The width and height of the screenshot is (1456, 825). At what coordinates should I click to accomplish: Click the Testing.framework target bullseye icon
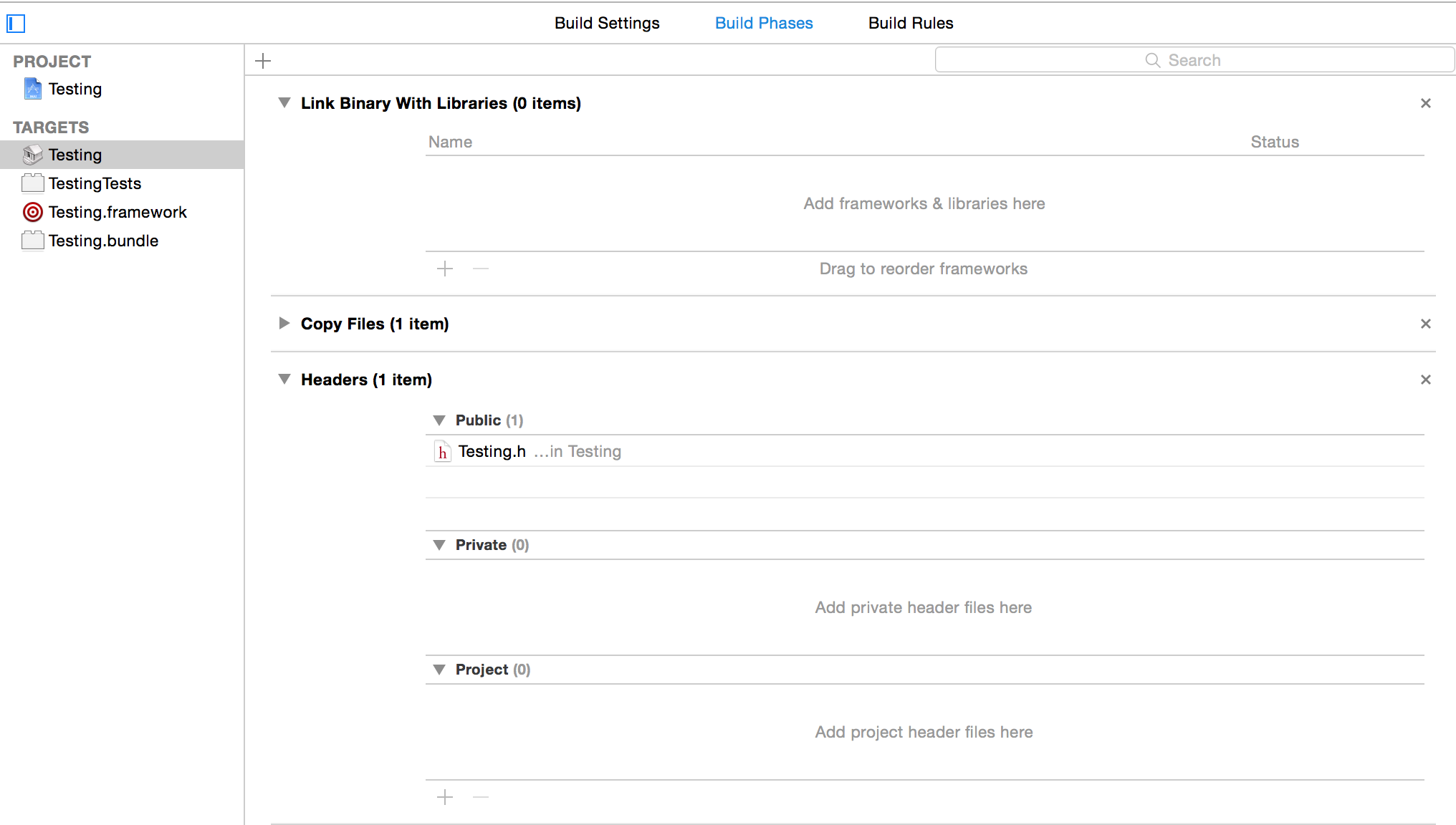(33, 212)
